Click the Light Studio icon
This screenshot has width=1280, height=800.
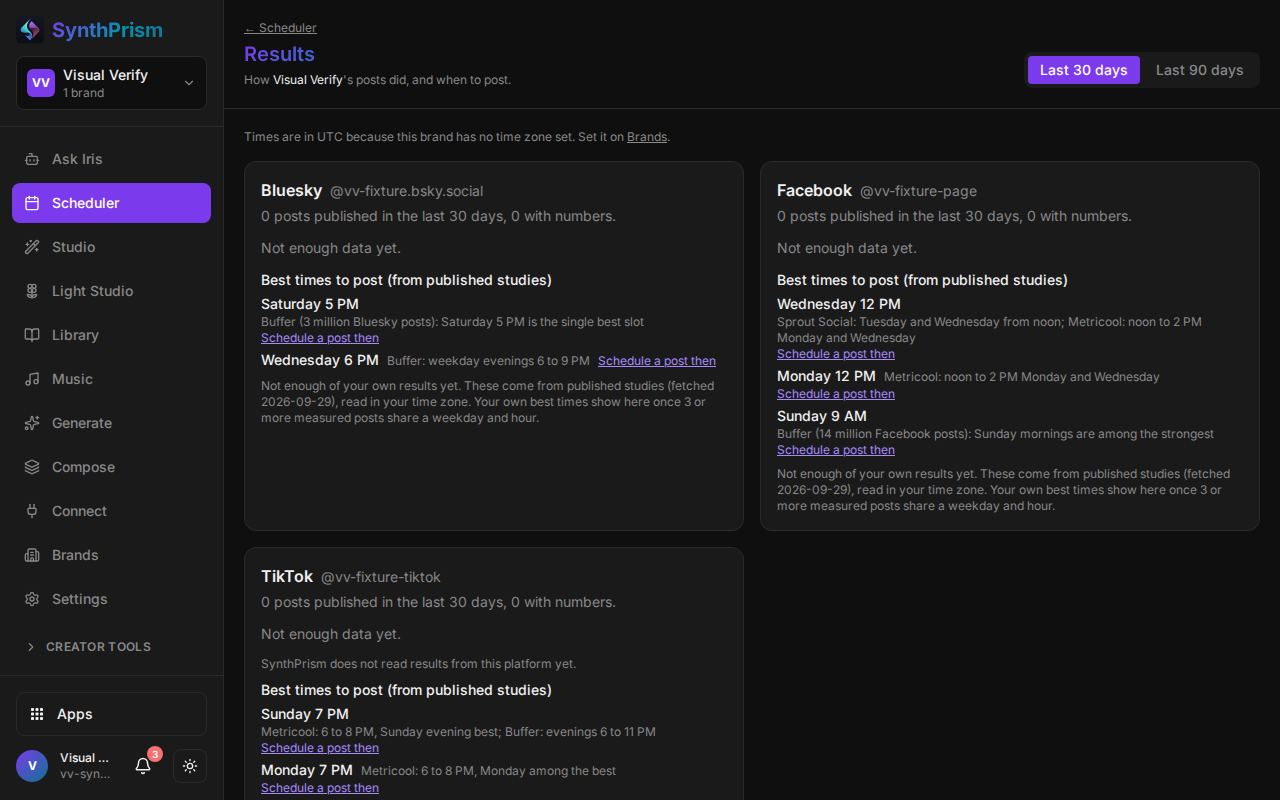click(32, 291)
